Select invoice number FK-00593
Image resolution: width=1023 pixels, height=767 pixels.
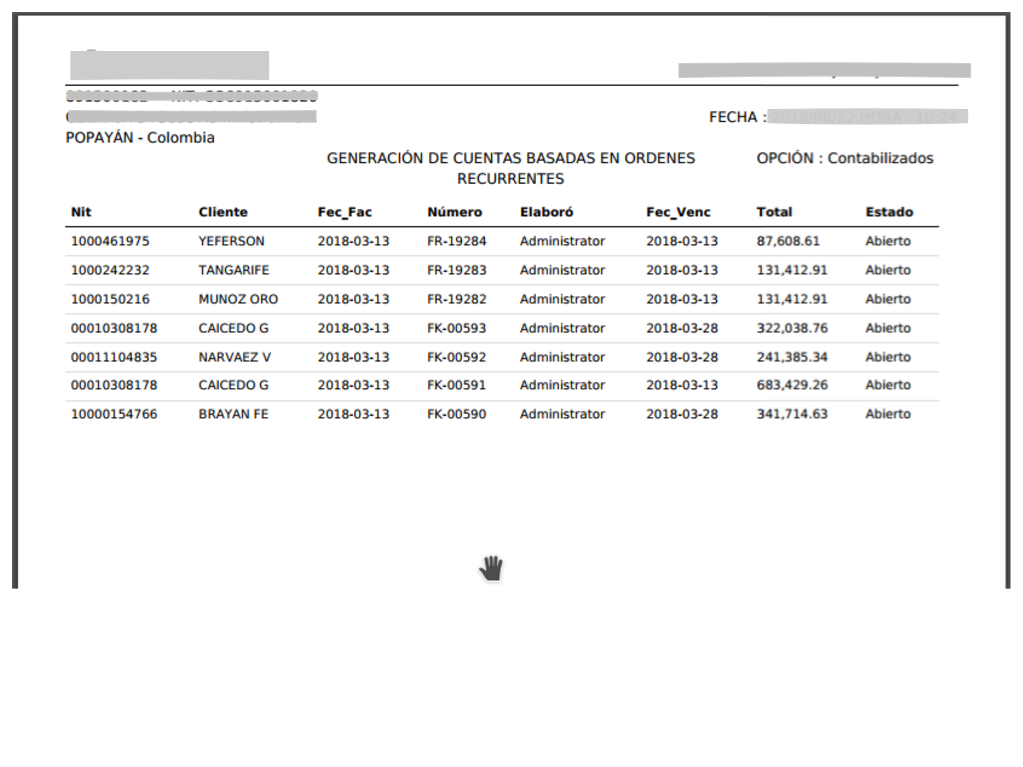point(456,328)
